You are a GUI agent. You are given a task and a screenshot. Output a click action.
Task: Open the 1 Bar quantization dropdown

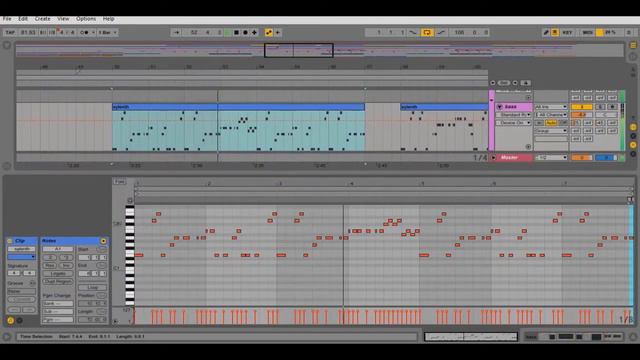[x=108, y=33]
